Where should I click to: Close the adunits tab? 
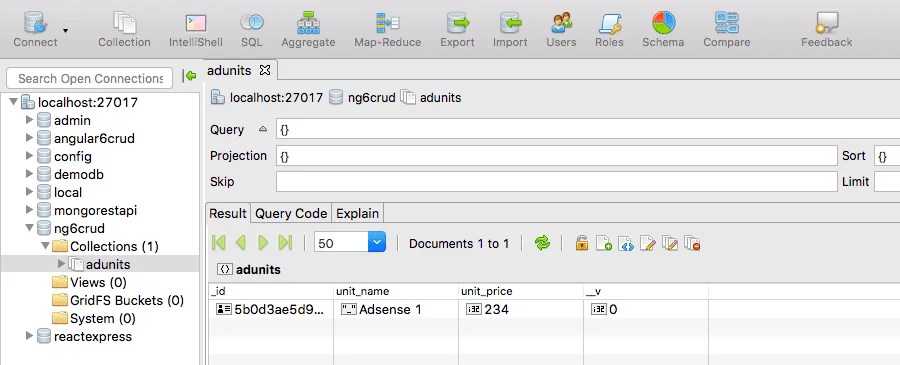click(265, 70)
